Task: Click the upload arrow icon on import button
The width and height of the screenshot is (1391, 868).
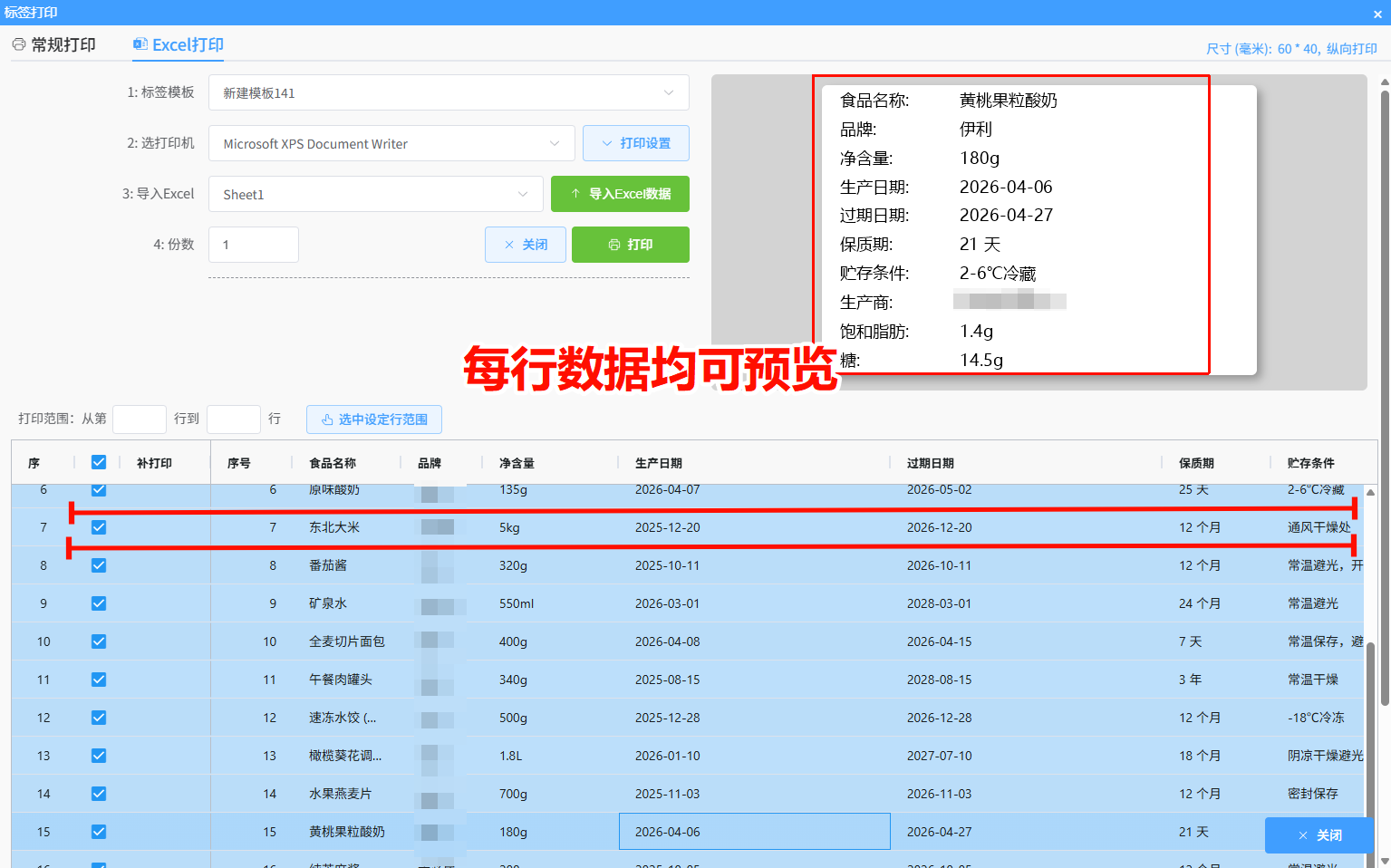Action: tap(575, 194)
